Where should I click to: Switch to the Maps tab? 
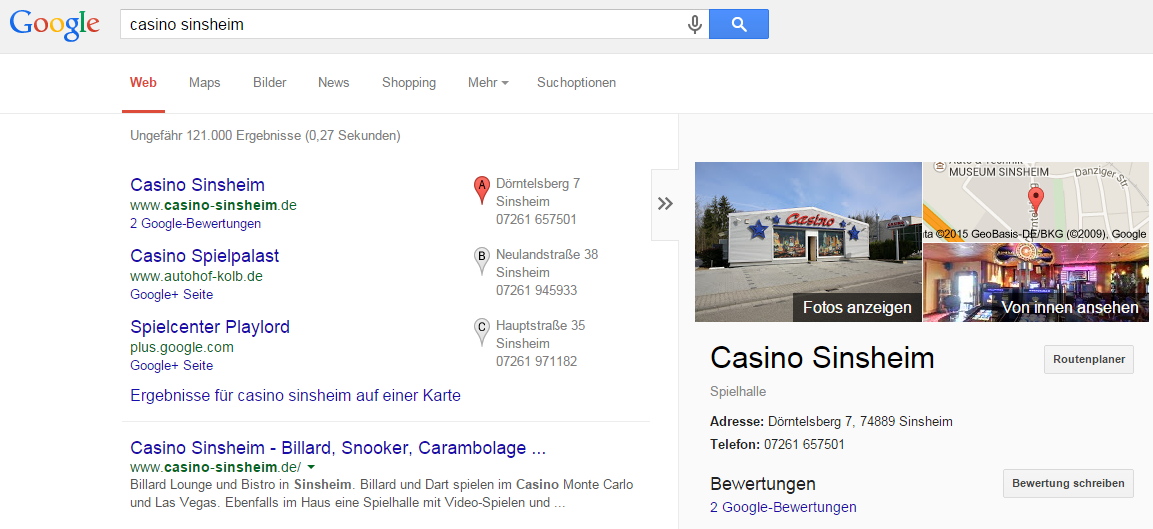pos(204,82)
